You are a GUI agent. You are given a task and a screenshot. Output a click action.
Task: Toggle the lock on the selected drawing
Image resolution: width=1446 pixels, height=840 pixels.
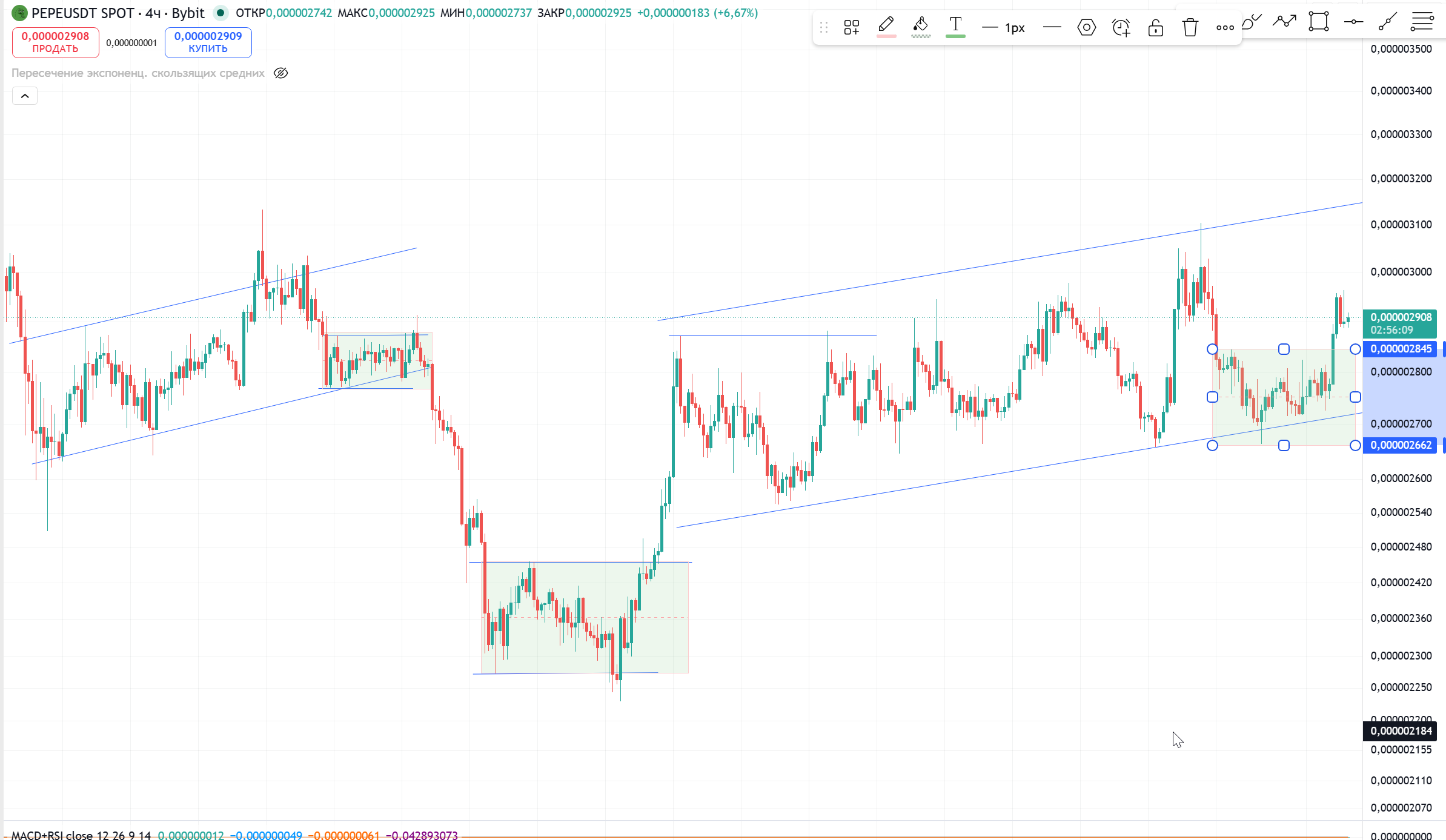[1156, 27]
